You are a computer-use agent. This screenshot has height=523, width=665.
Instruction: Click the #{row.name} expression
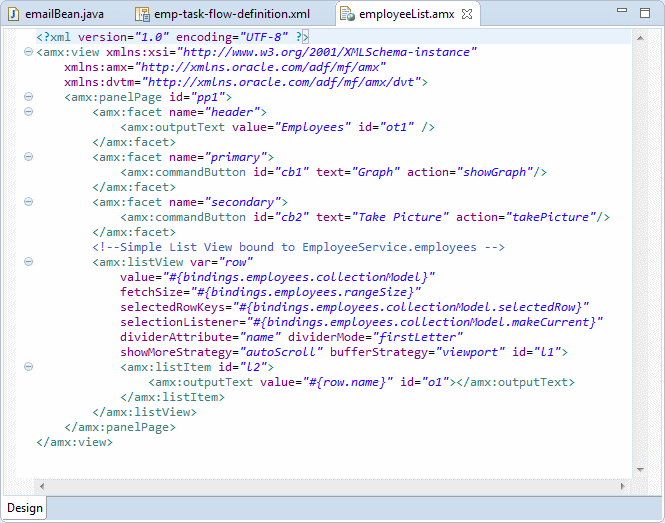[347, 382]
